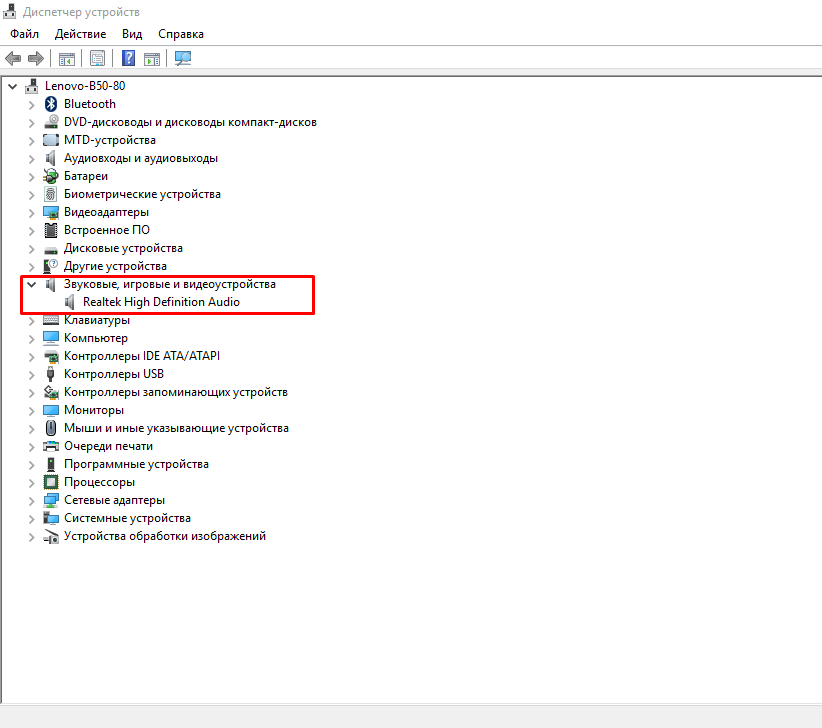This screenshot has width=822, height=728.
Task: Click the DVD drive category icon
Action: click(51, 122)
